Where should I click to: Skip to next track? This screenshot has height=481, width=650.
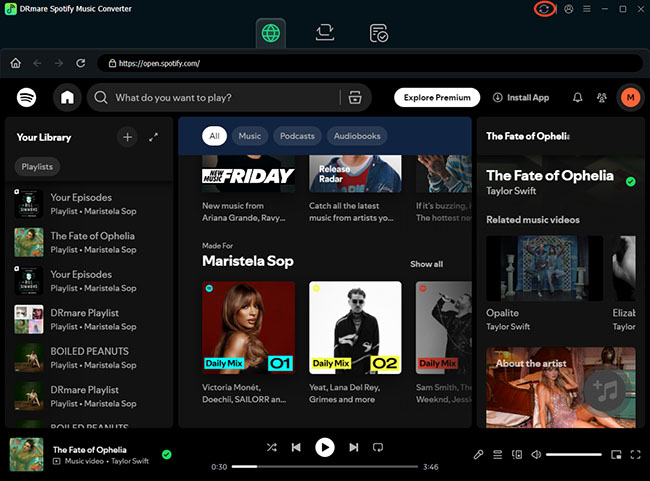354,447
